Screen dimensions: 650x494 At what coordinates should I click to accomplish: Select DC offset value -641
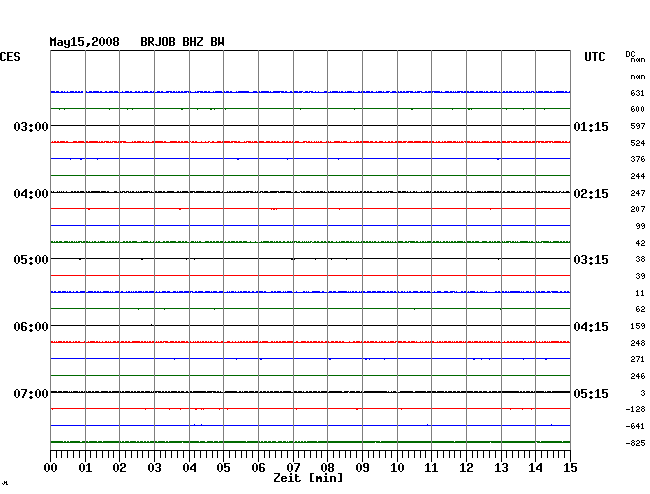[x=635, y=426]
